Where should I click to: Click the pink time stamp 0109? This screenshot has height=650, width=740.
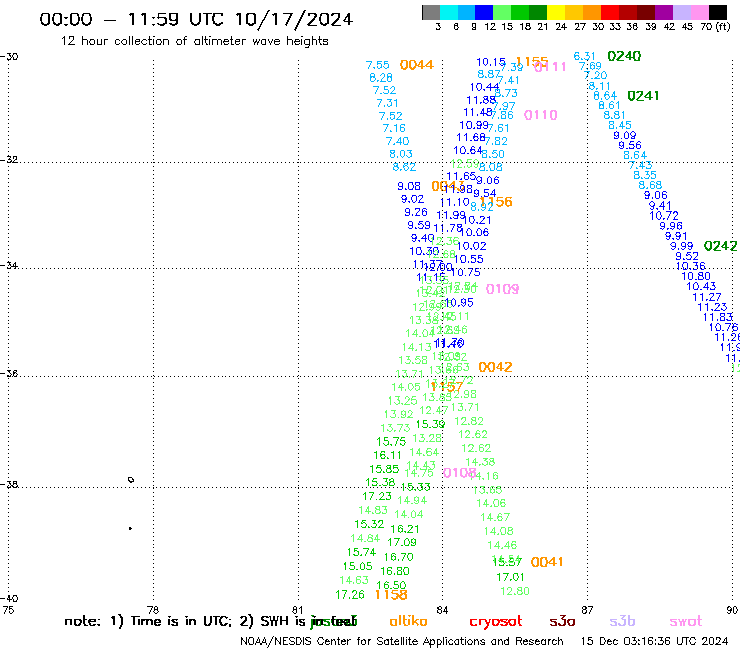(503, 289)
